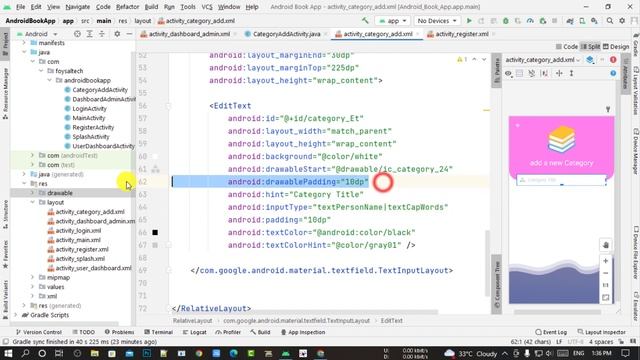Switch to activity_register.xml tab

coord(462,34)
